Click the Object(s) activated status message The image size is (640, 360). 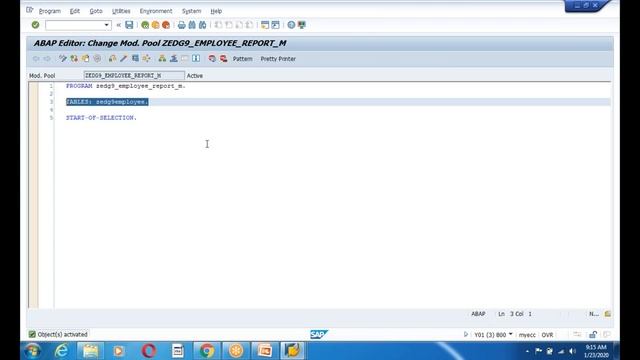[x=62, y=334]
